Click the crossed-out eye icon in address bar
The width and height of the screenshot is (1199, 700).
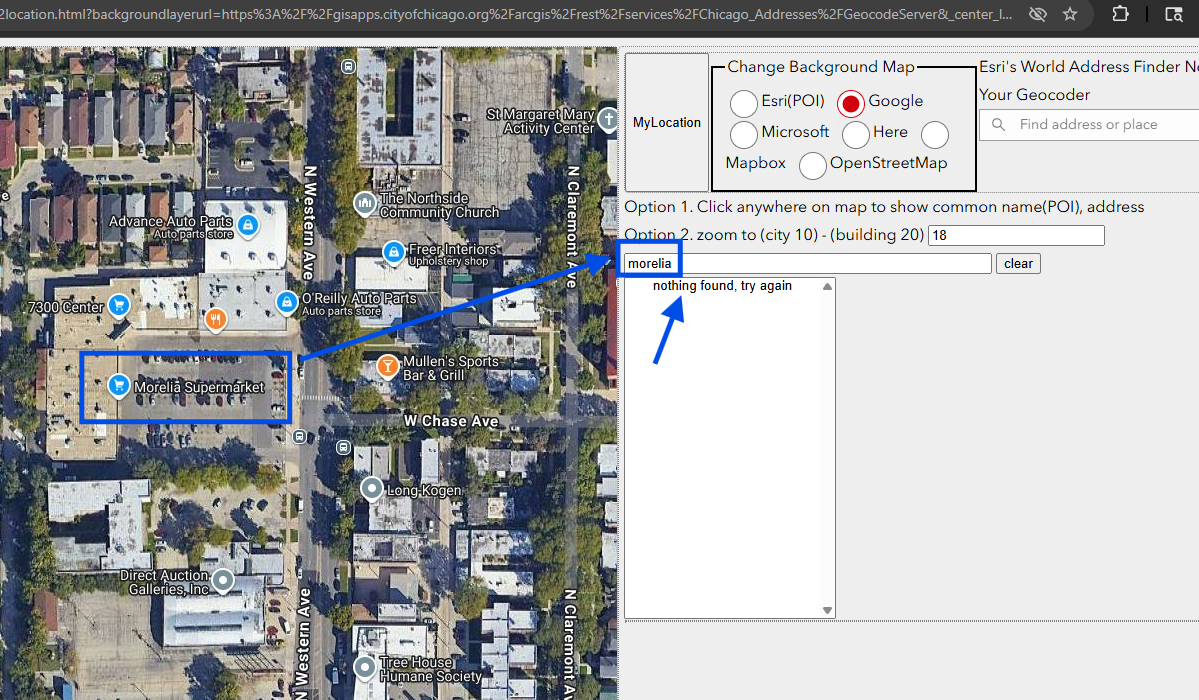(x=1038, y=15)
